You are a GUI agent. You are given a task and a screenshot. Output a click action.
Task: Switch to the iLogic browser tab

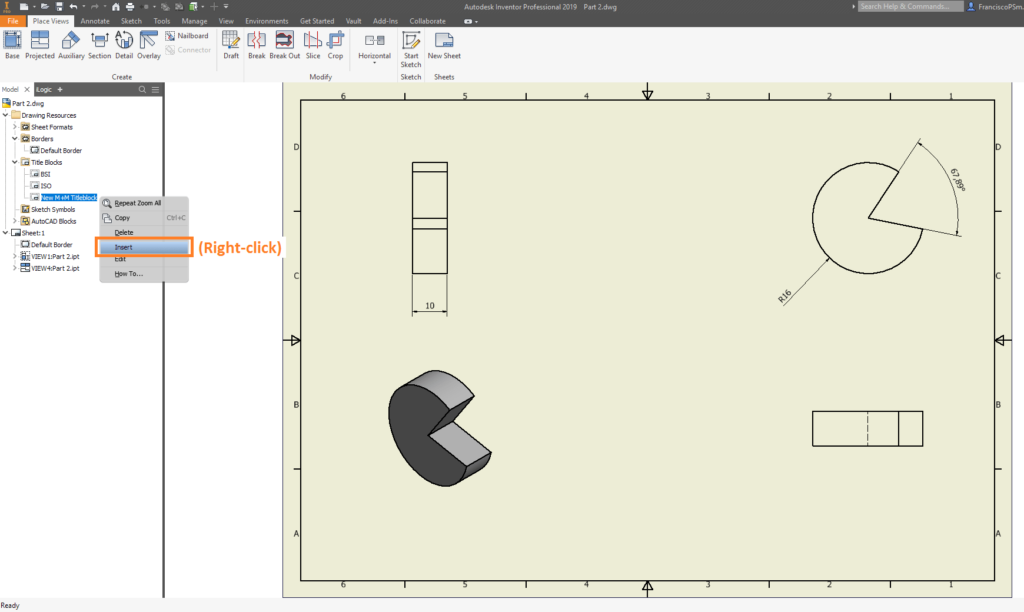pyautogui.click(x=44, y=89)
